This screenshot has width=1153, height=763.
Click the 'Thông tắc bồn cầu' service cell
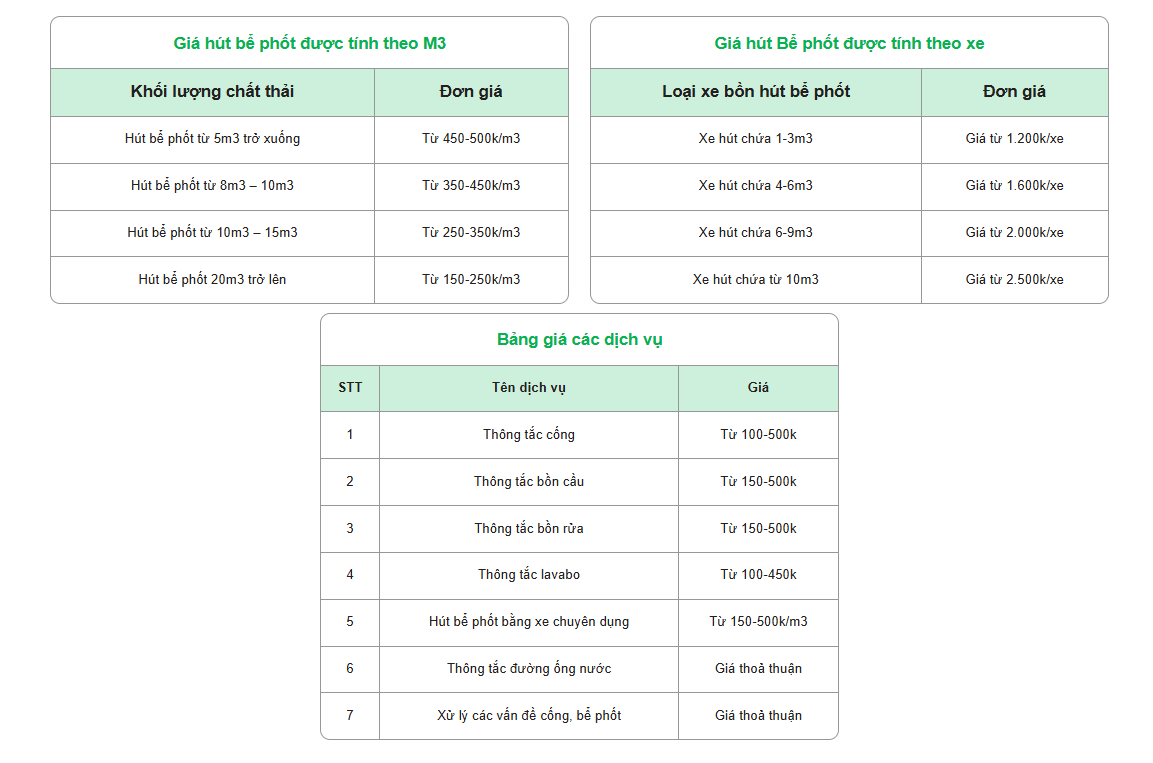[529, 482]
